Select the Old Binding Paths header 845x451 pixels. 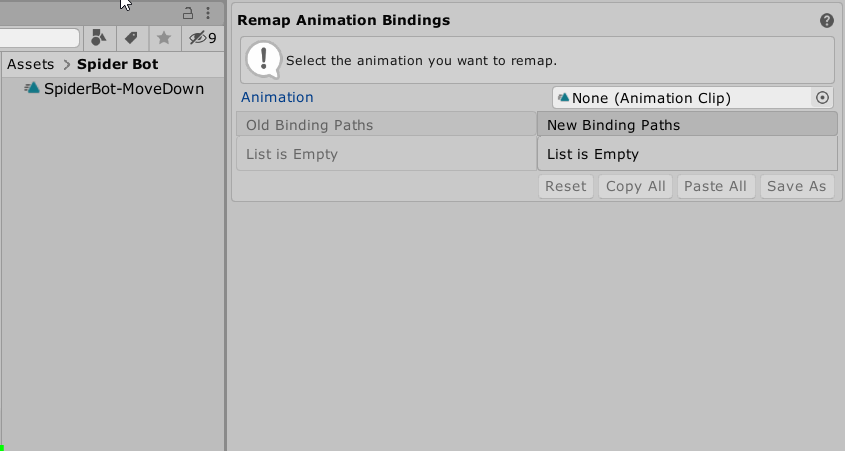pyautogui.click(x=386, y=124)
